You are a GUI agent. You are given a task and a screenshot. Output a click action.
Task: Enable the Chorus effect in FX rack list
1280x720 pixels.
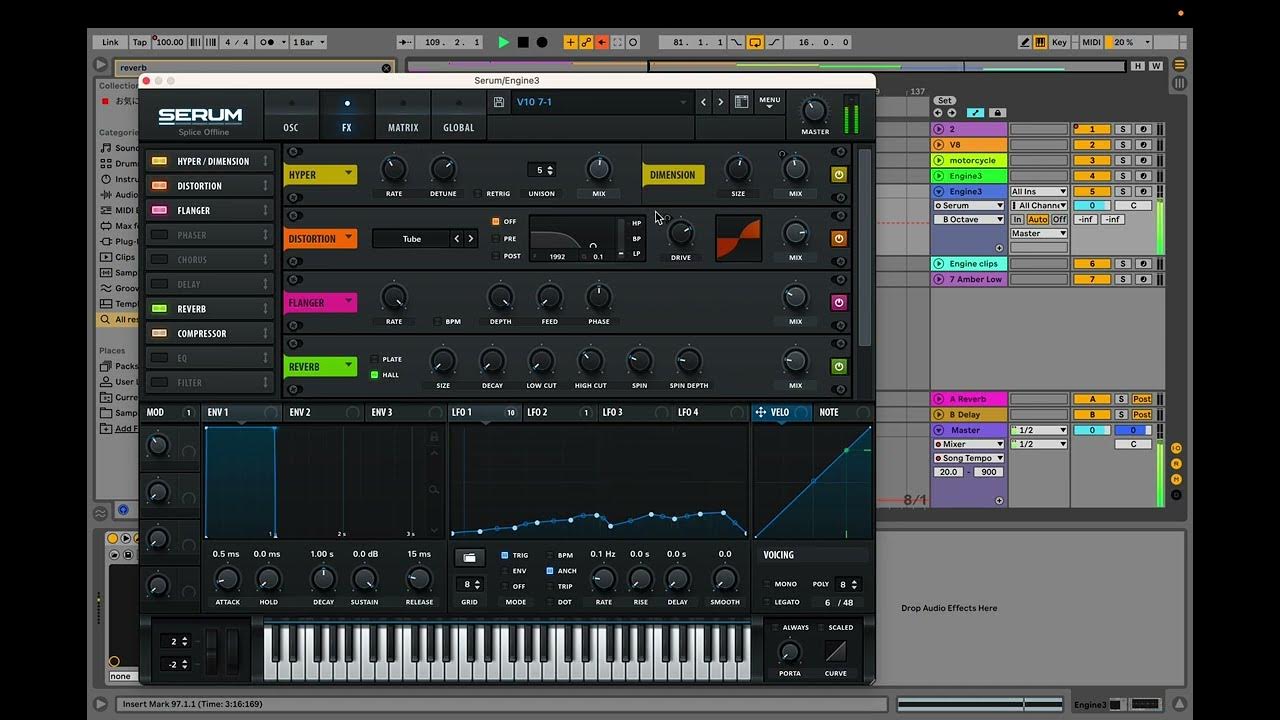pyautogui.click(x=159, y=260)
